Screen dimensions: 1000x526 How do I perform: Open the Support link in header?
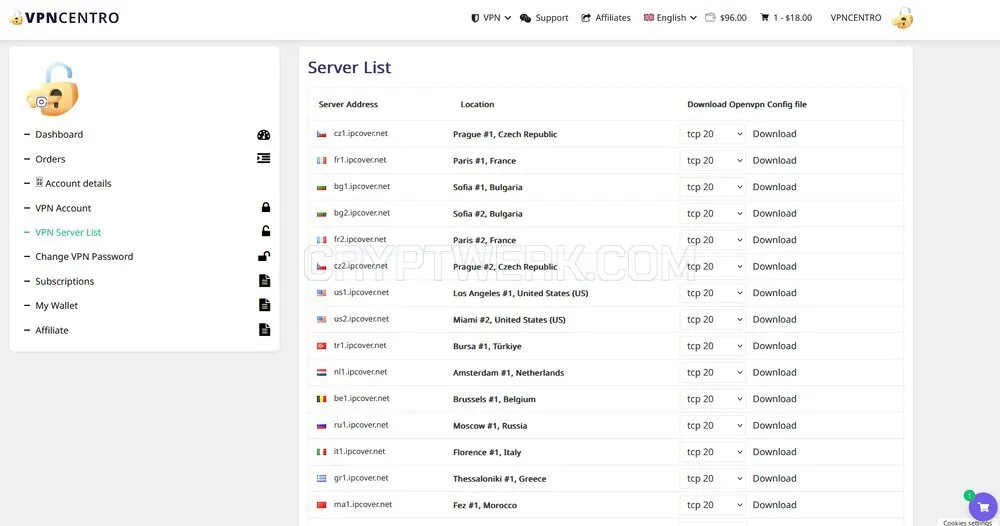tap(544, 18)
